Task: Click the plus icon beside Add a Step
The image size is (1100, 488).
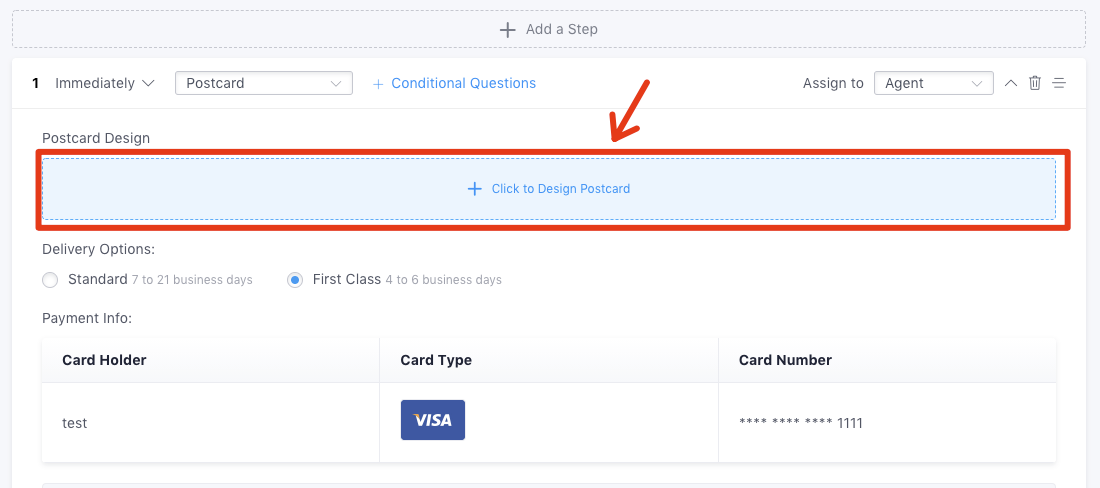Action: [x=507, y=29]
